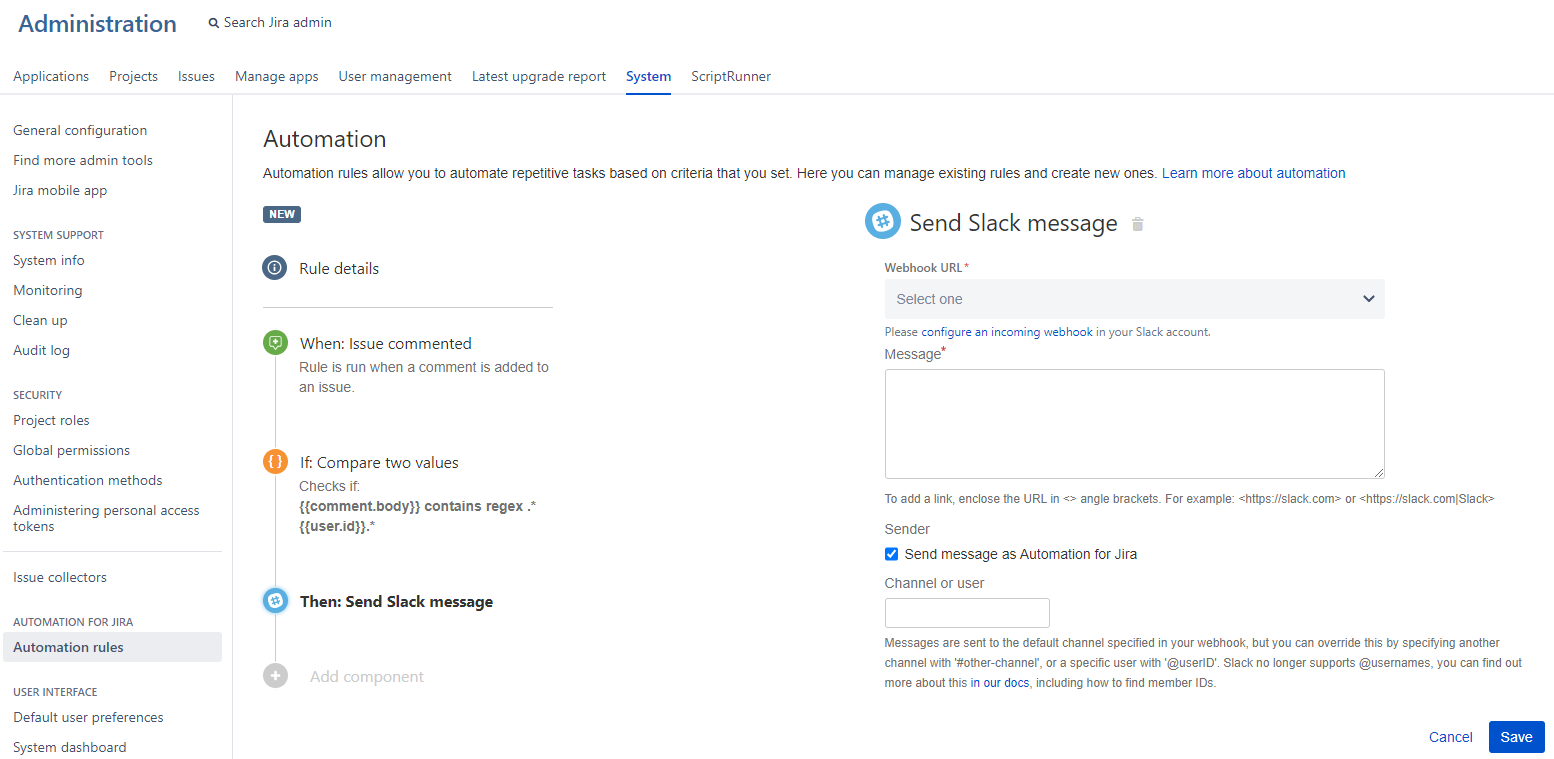
Task: Cancel editing the Slack action
Action: (x=1450, y=737)
